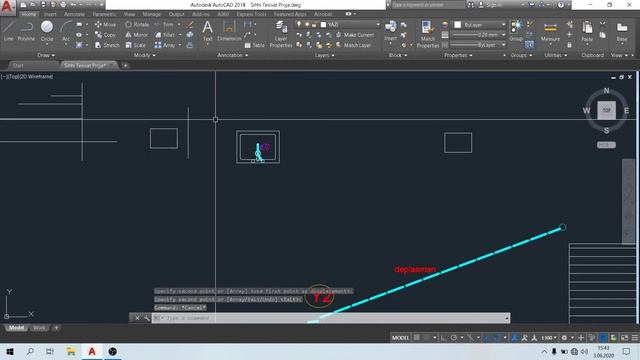Open the layer name dropdown
Screen dimensions: 640x360
coord(378,24)
